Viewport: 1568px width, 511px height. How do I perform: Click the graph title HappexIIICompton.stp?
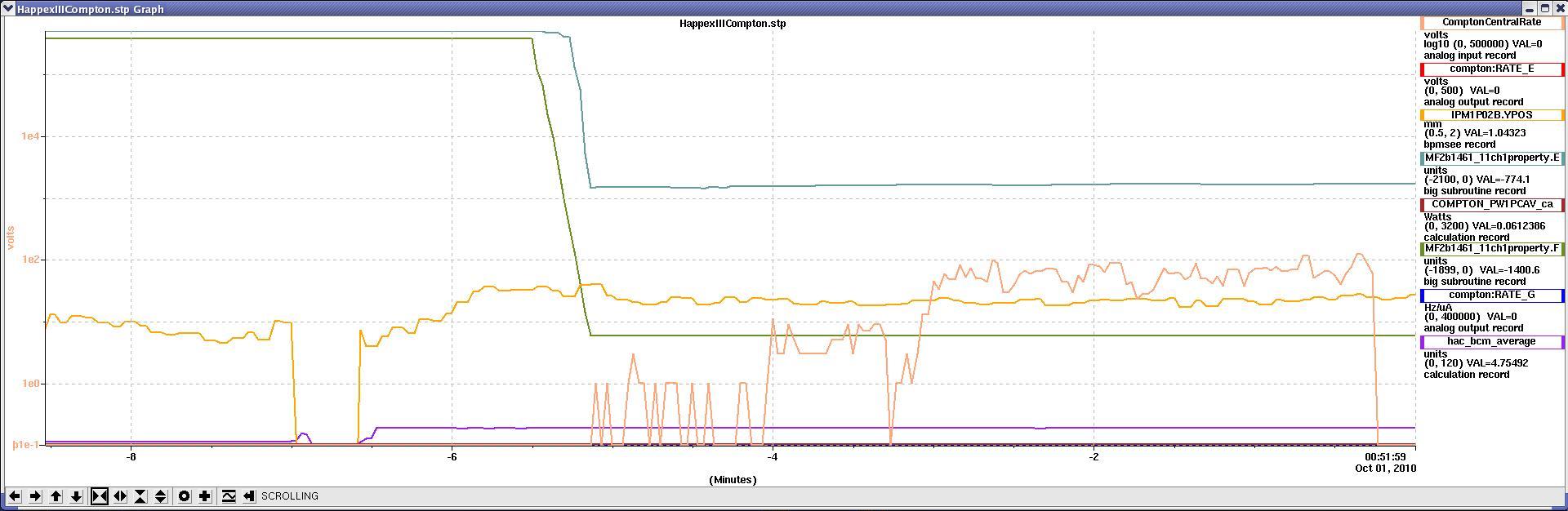pyautogui.click(x=733, y=24)
